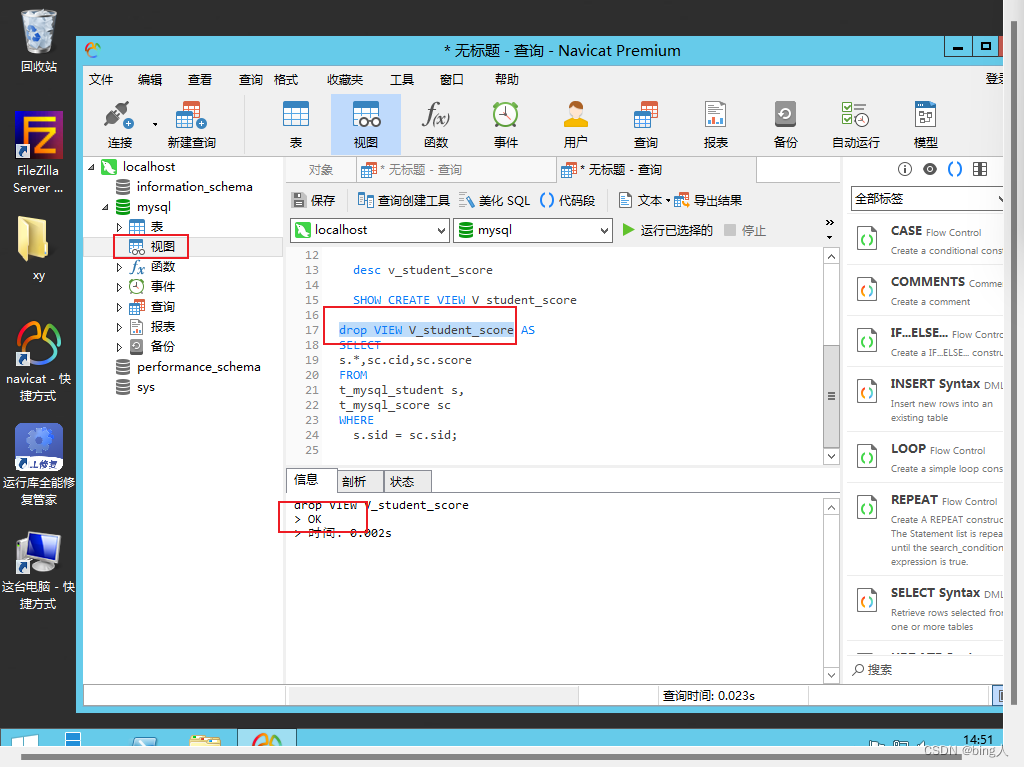
Task: Click the eye preview icon in right panel
Action: (x=930, y=169)
